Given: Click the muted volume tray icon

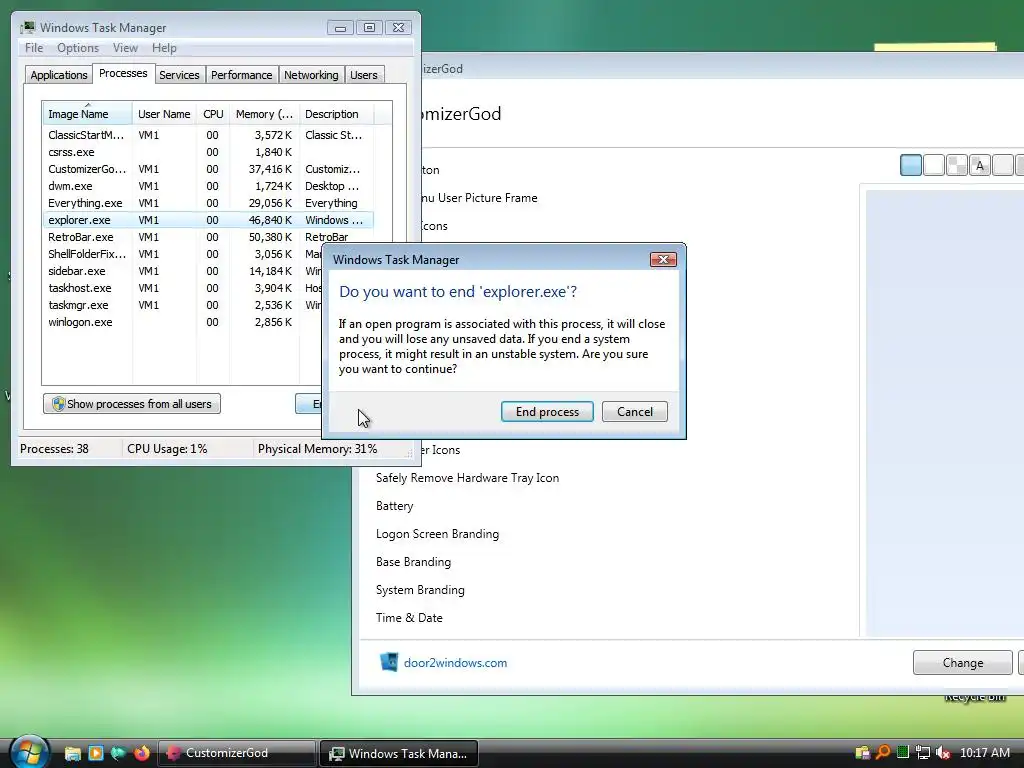Looking at the screenshot, I should [943, 753].
